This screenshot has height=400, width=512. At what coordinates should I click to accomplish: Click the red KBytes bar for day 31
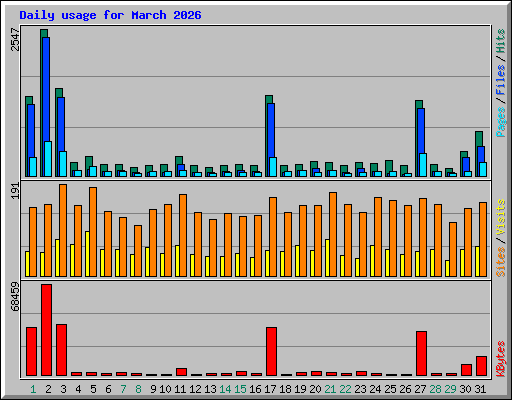pos(481,366)
